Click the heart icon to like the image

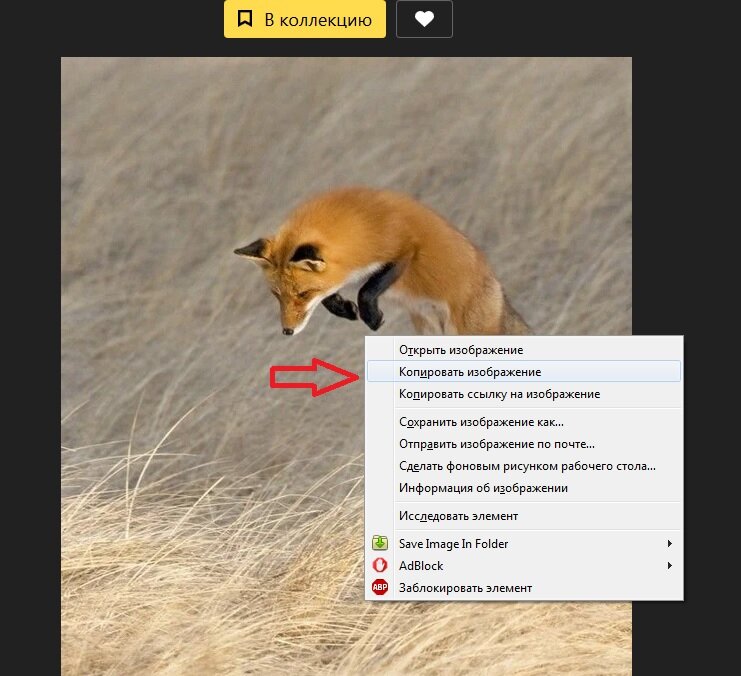[424, 20]
